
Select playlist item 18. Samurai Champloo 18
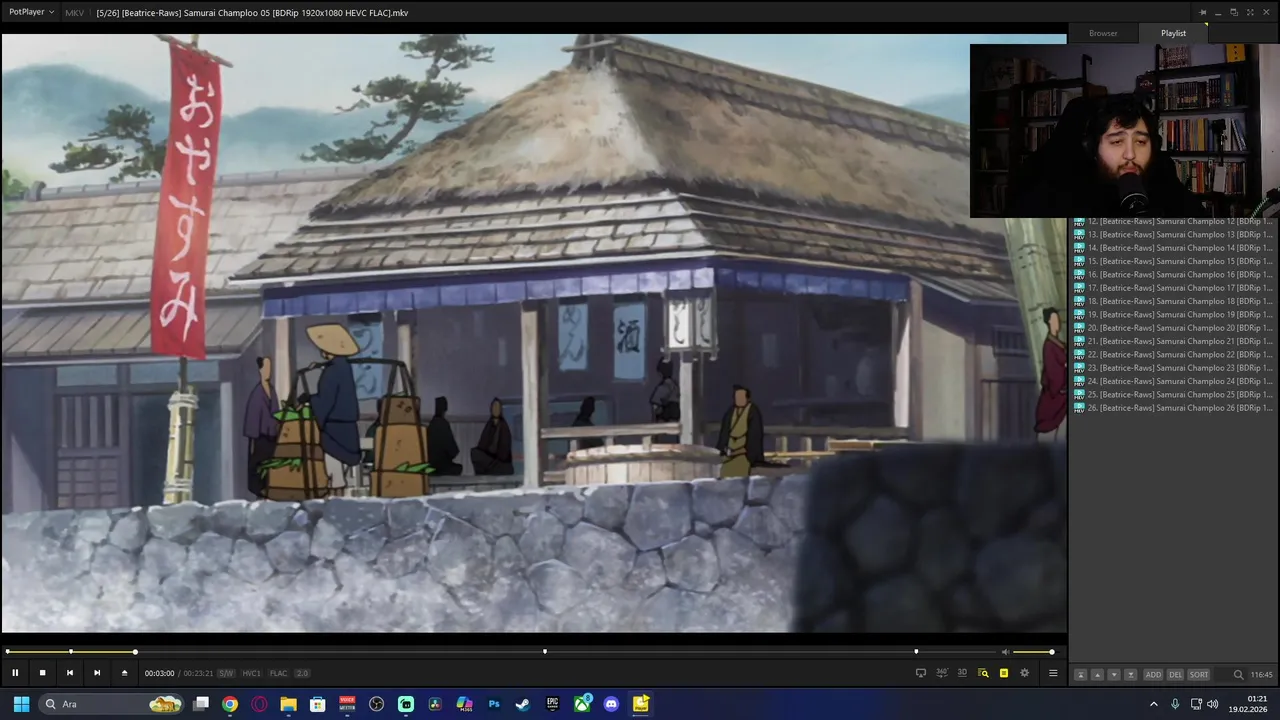pos(1173,301)
